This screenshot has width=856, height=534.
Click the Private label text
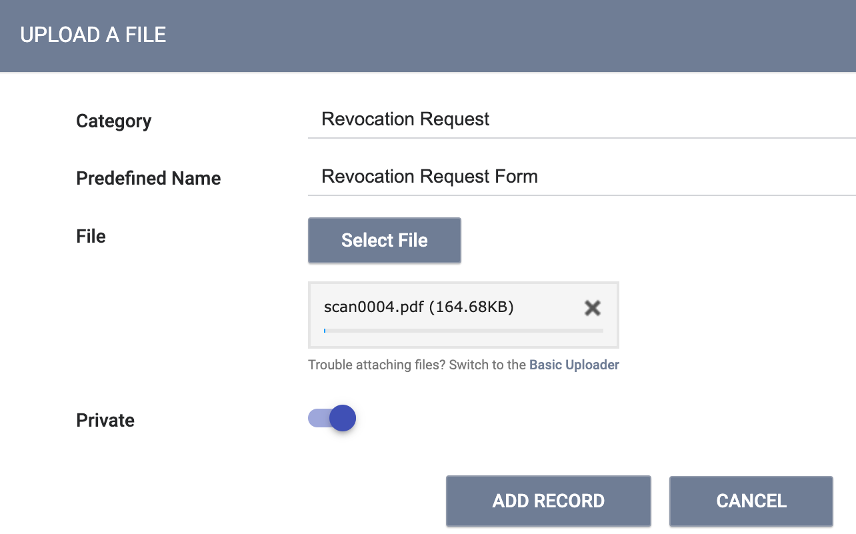pos(105,420)
